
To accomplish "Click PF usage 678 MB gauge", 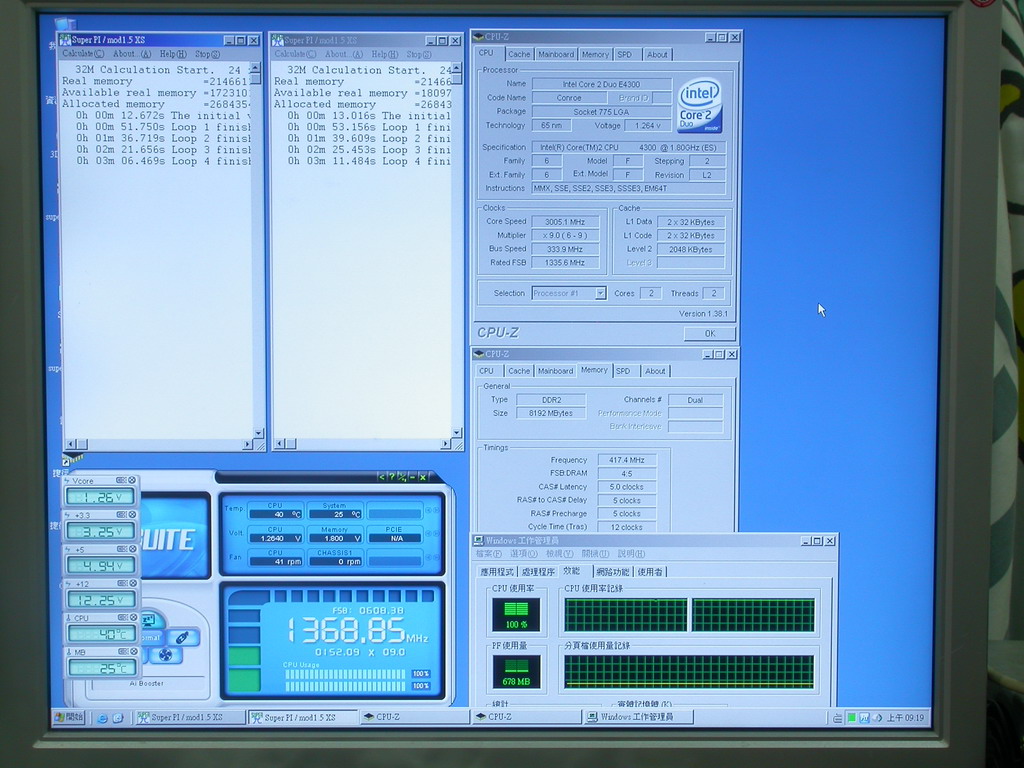I will coord(516,673).
